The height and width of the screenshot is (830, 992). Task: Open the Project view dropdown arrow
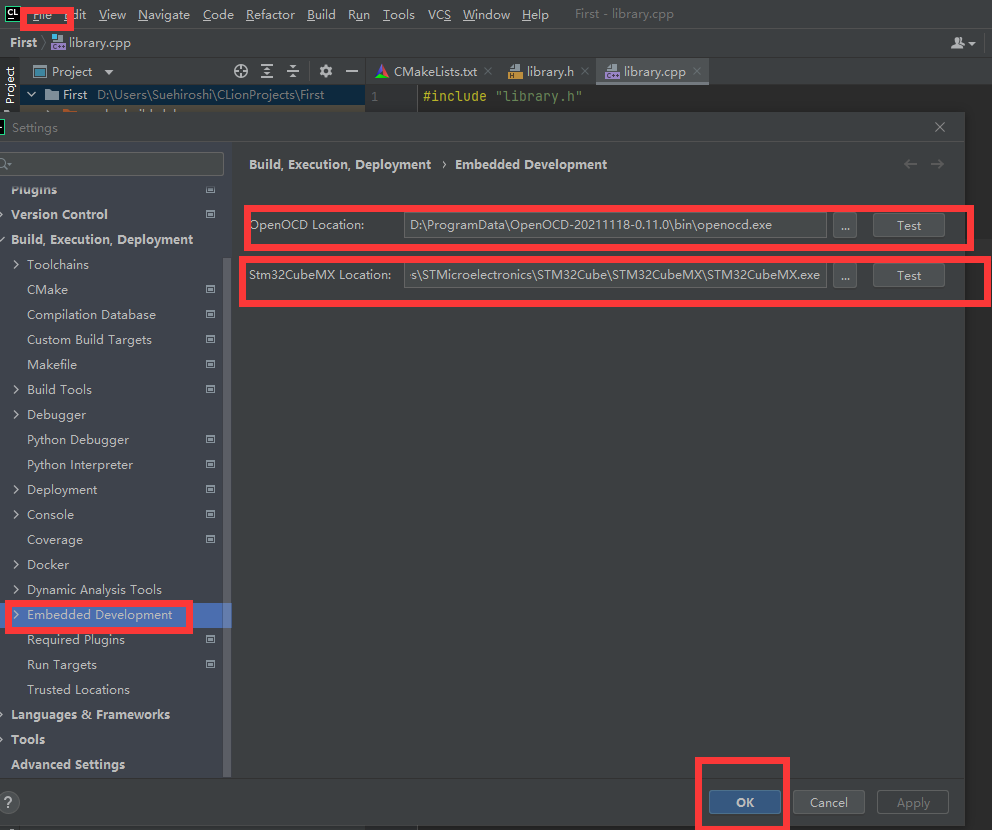[x=109, y=72]
